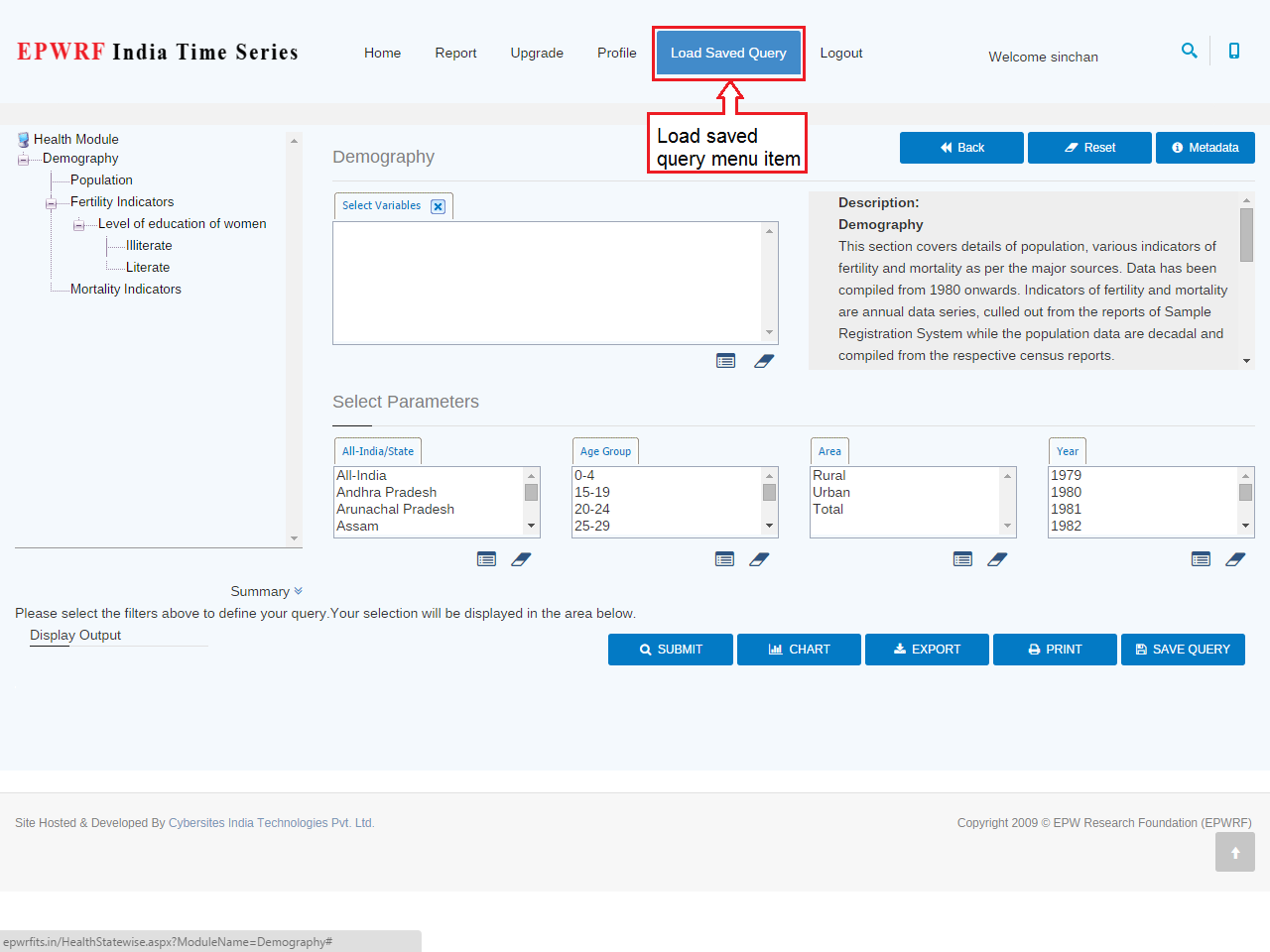
Task: Open Load Saved Query menu item
Action: (x=728, y=53)
